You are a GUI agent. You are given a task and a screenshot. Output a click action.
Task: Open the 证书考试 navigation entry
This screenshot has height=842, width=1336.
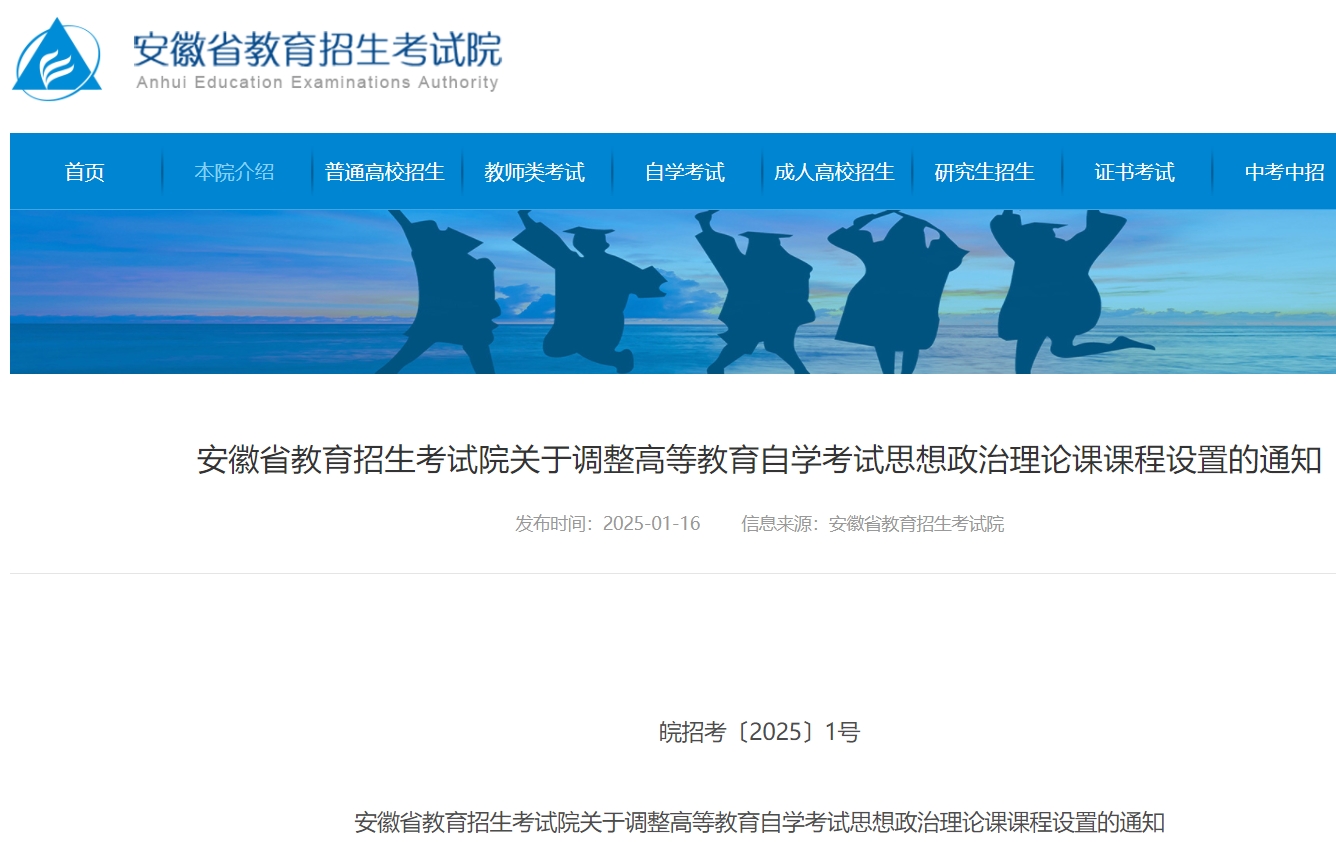tap(1131, 171)
